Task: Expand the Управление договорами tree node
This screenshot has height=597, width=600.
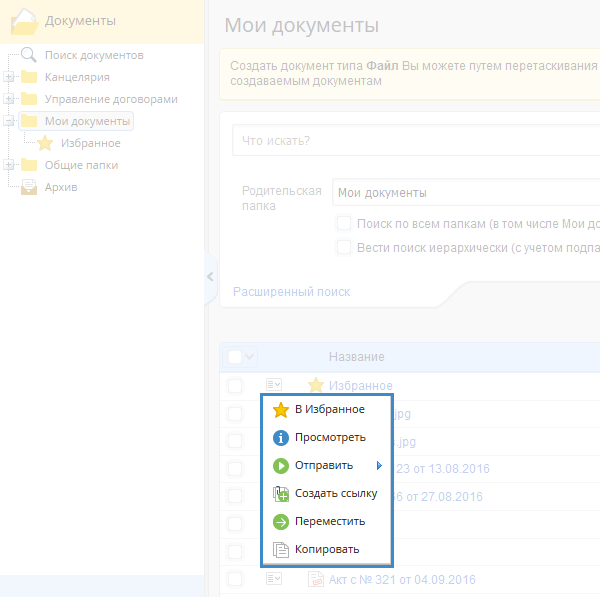Action: coord(9,99)
